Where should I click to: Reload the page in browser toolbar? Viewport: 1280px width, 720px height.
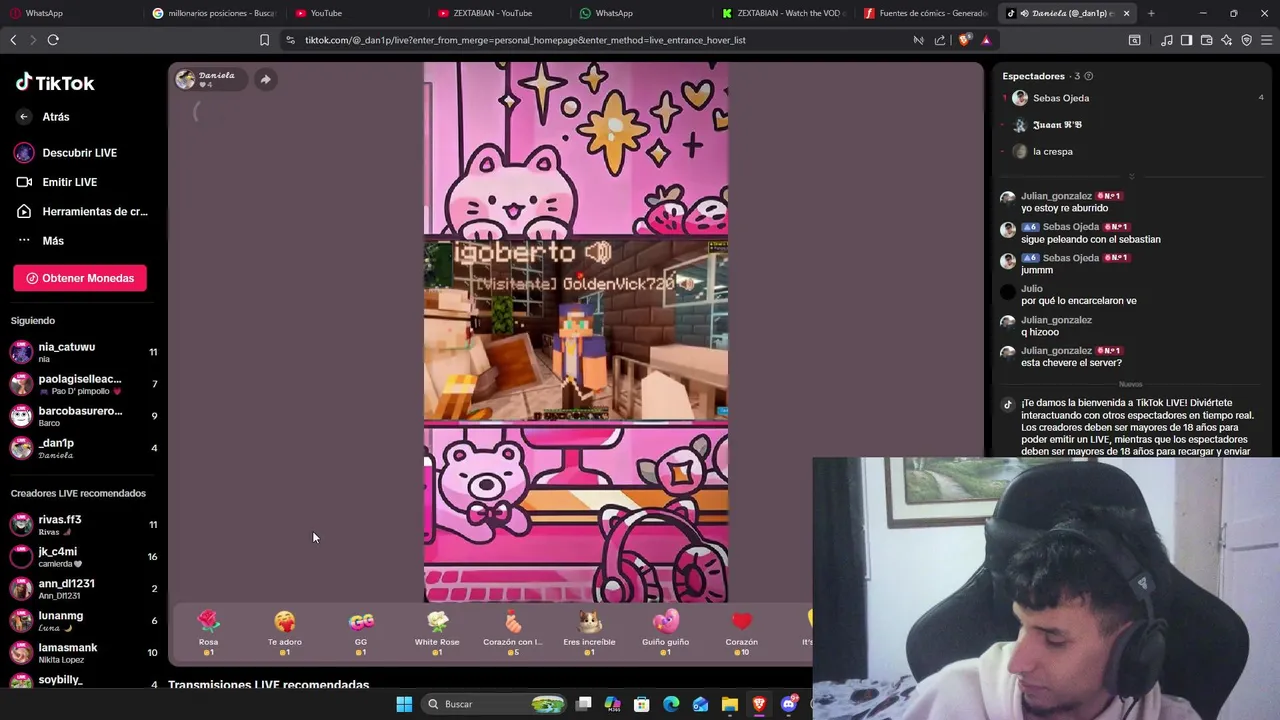click(53, 40)
